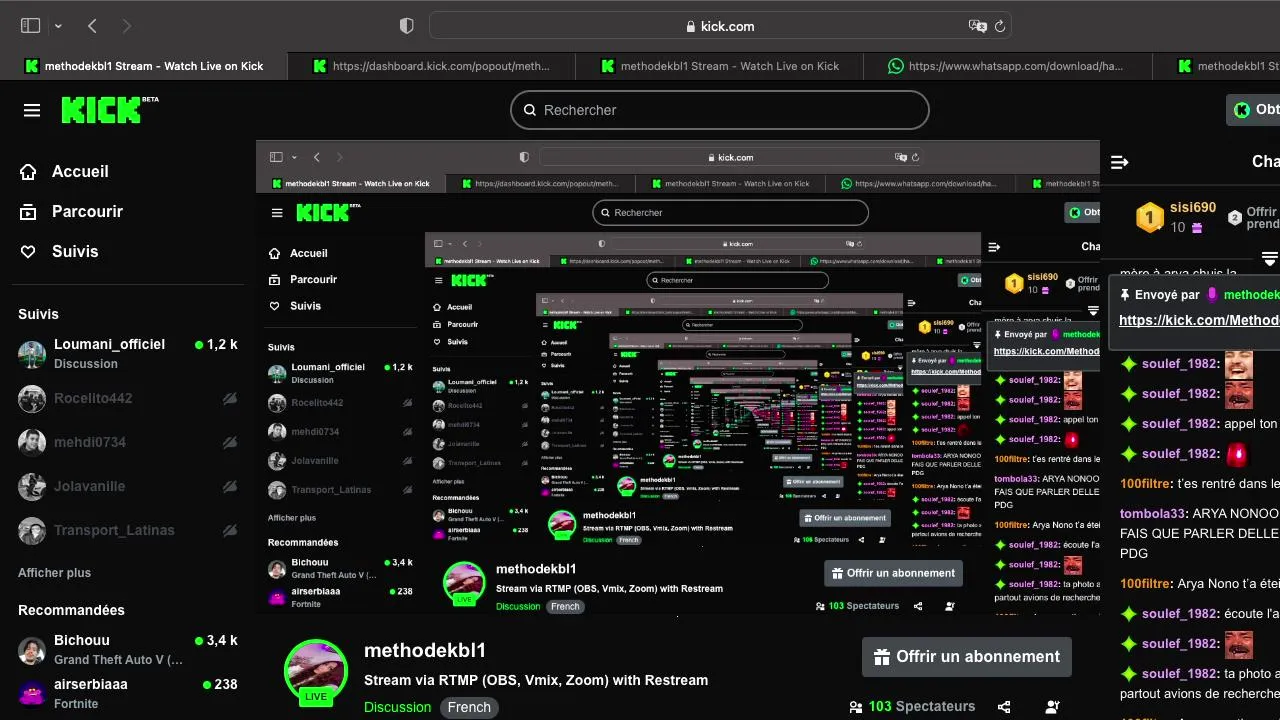Image resolution: width=1280 pixels, height=720 pixels.
Task: Open mehdi0734 in the full-size followed list
Action: click(x=128, y=442)
